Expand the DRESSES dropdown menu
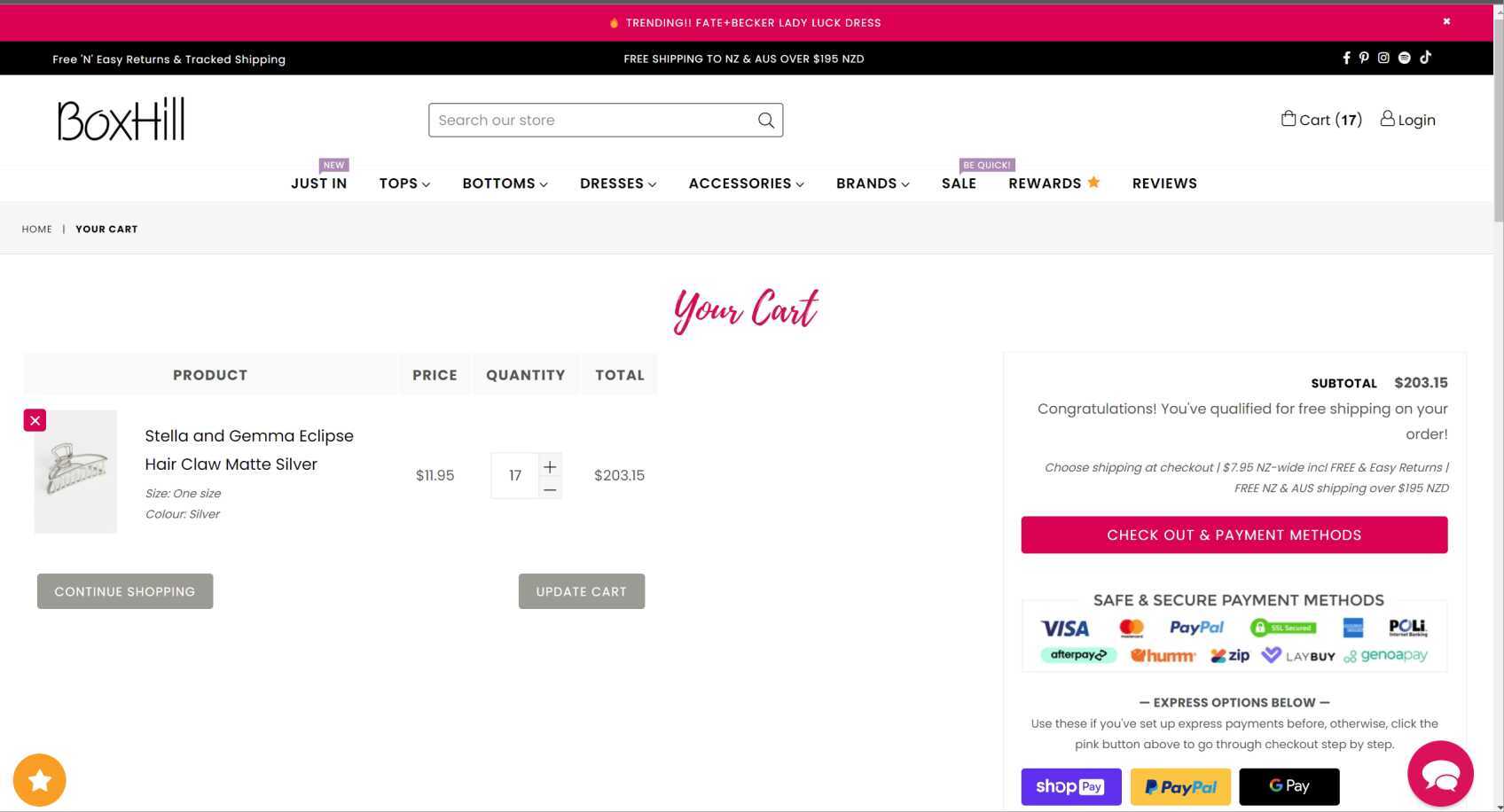1504x812 pixels. click(617, 183)
